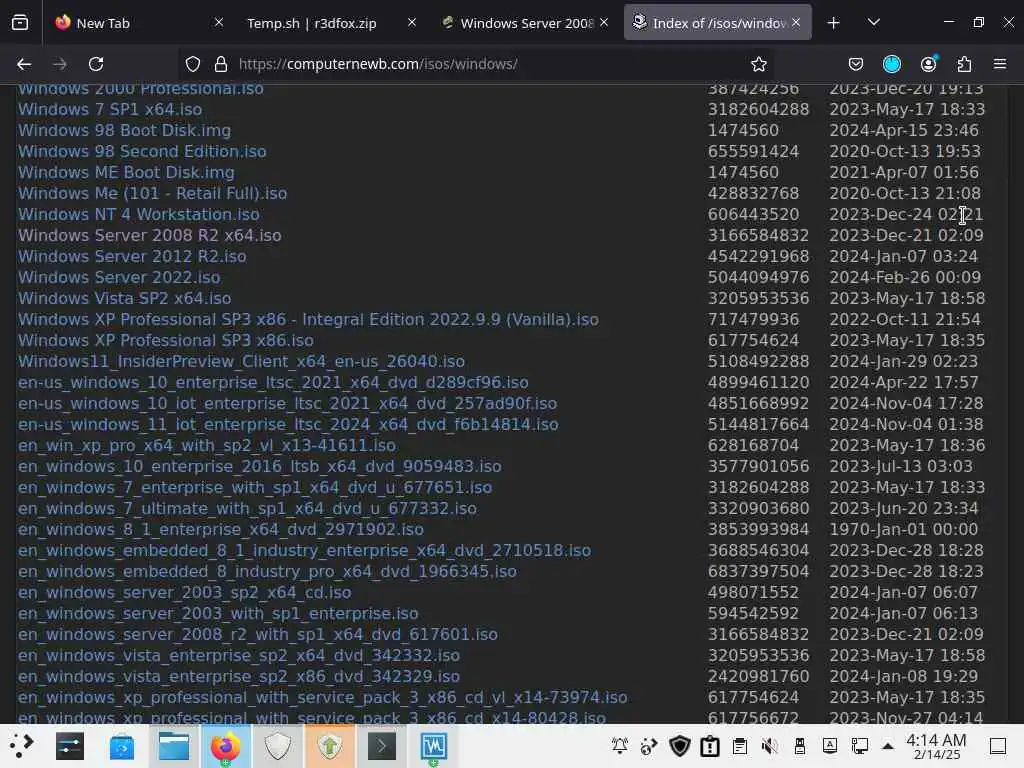The height and width of the screenshot is (768, 1024).
Task: Open the XP Integral Edition 2022.9.9 (Vanilla) link
Action: (x=308, y=319)
